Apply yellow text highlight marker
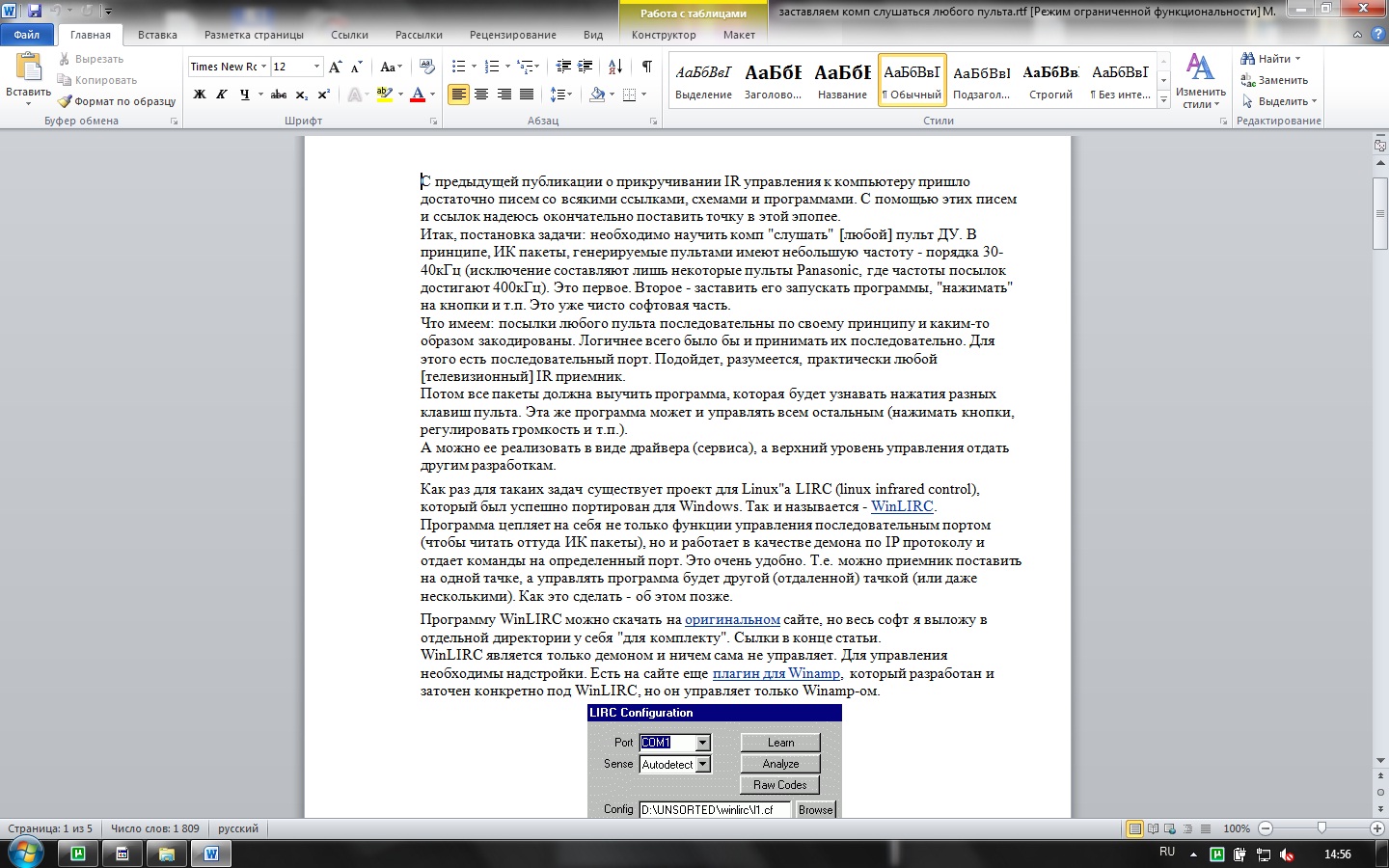Image resolution: width=1389 pixels, height=868 pixels. pyautogui.click(x=384, y=95)
